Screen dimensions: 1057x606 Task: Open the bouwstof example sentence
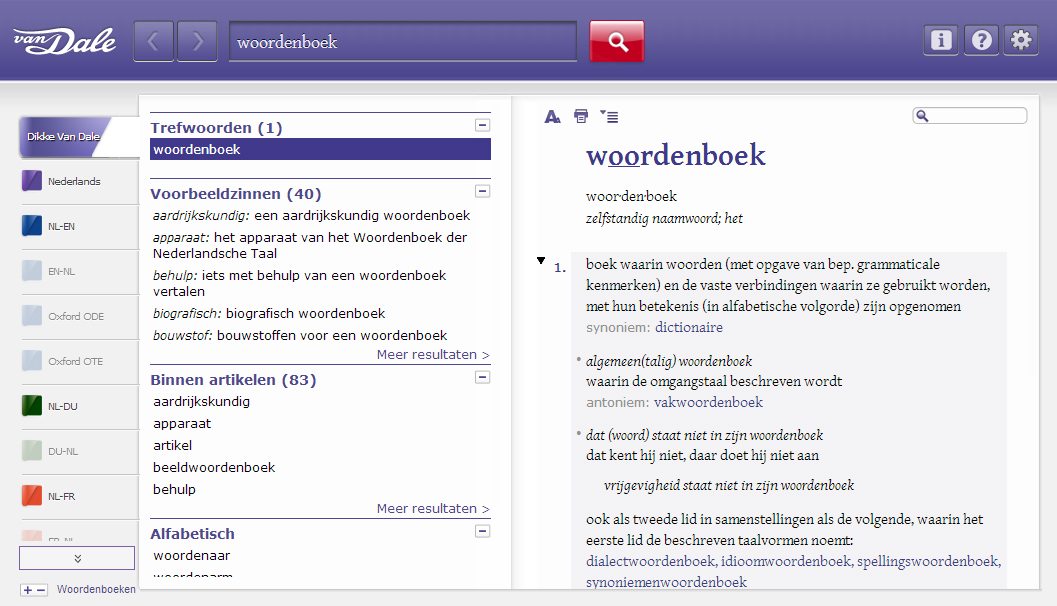point(300,336)
